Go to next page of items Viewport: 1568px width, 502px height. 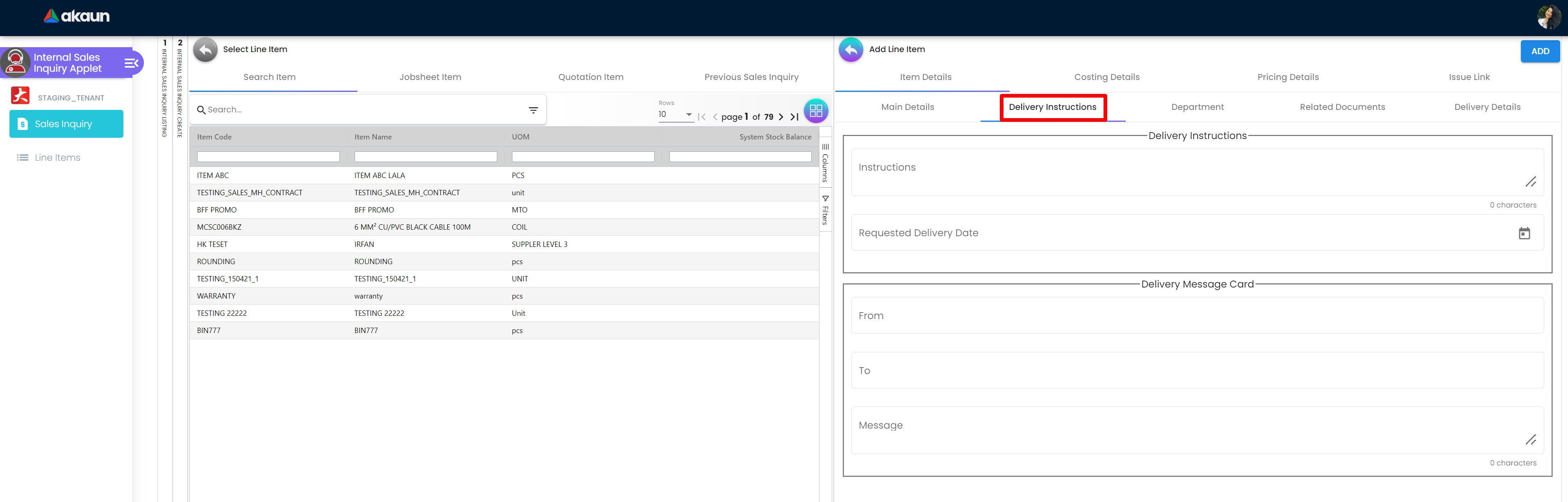(x=781, y=117)
